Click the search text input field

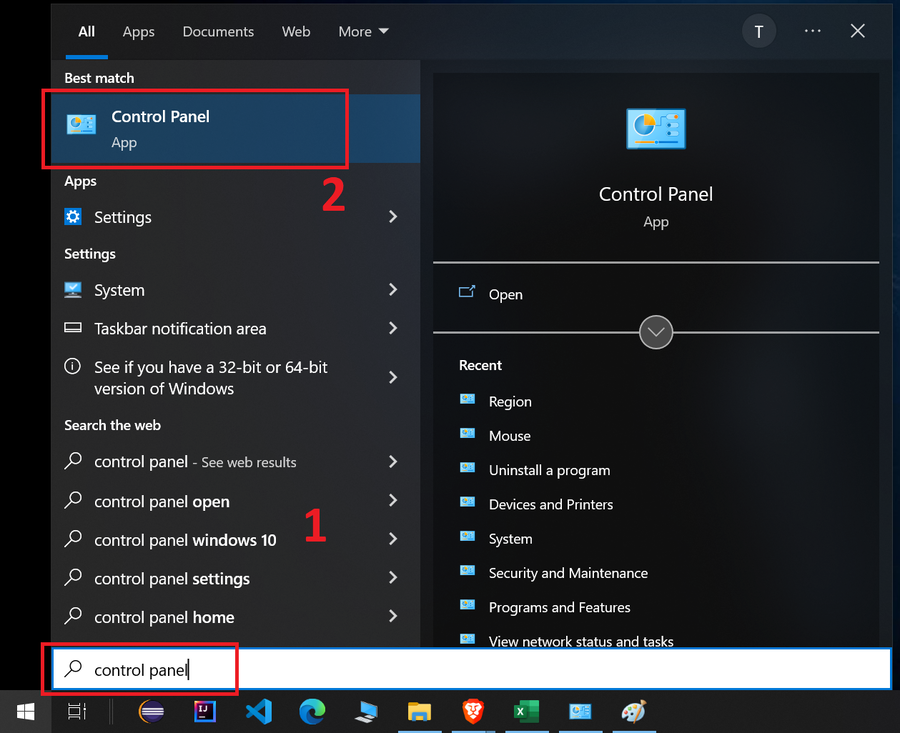point(471,669)
